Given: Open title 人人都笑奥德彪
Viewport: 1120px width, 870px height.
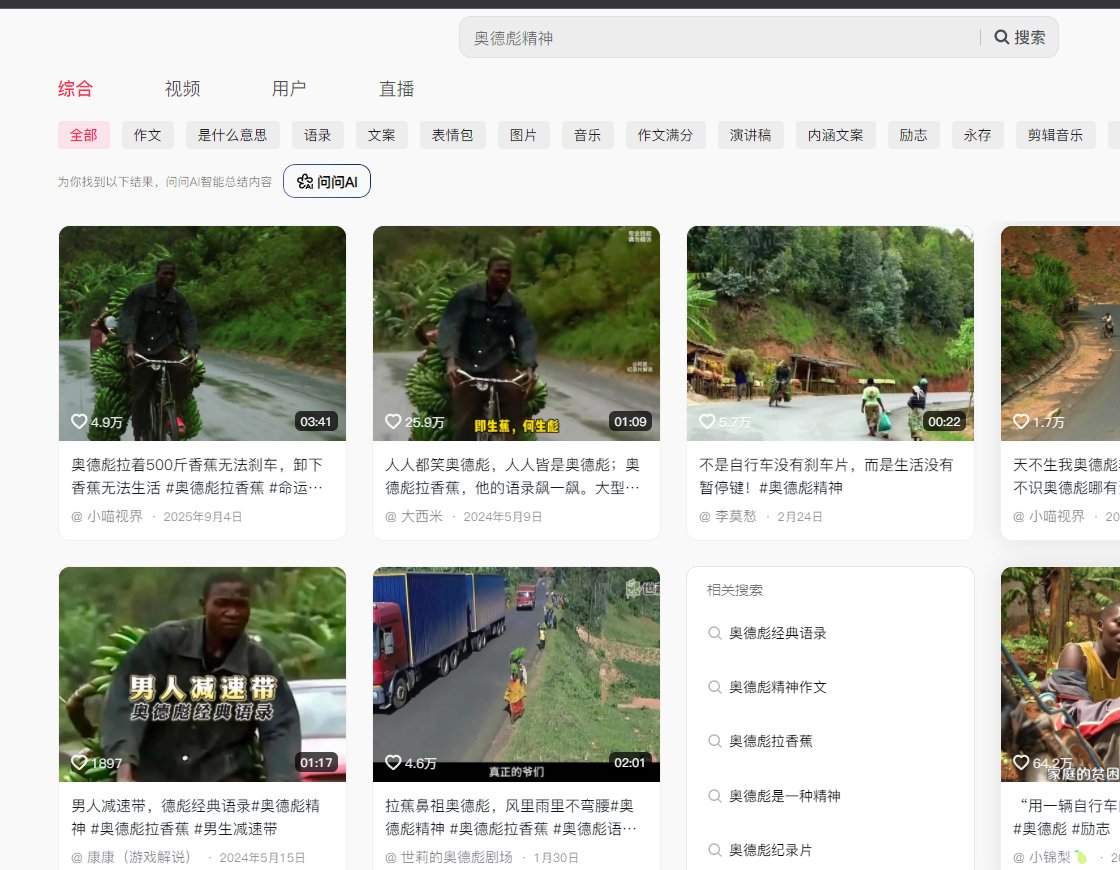Looking at the screenshot, I should coord(512,476).
